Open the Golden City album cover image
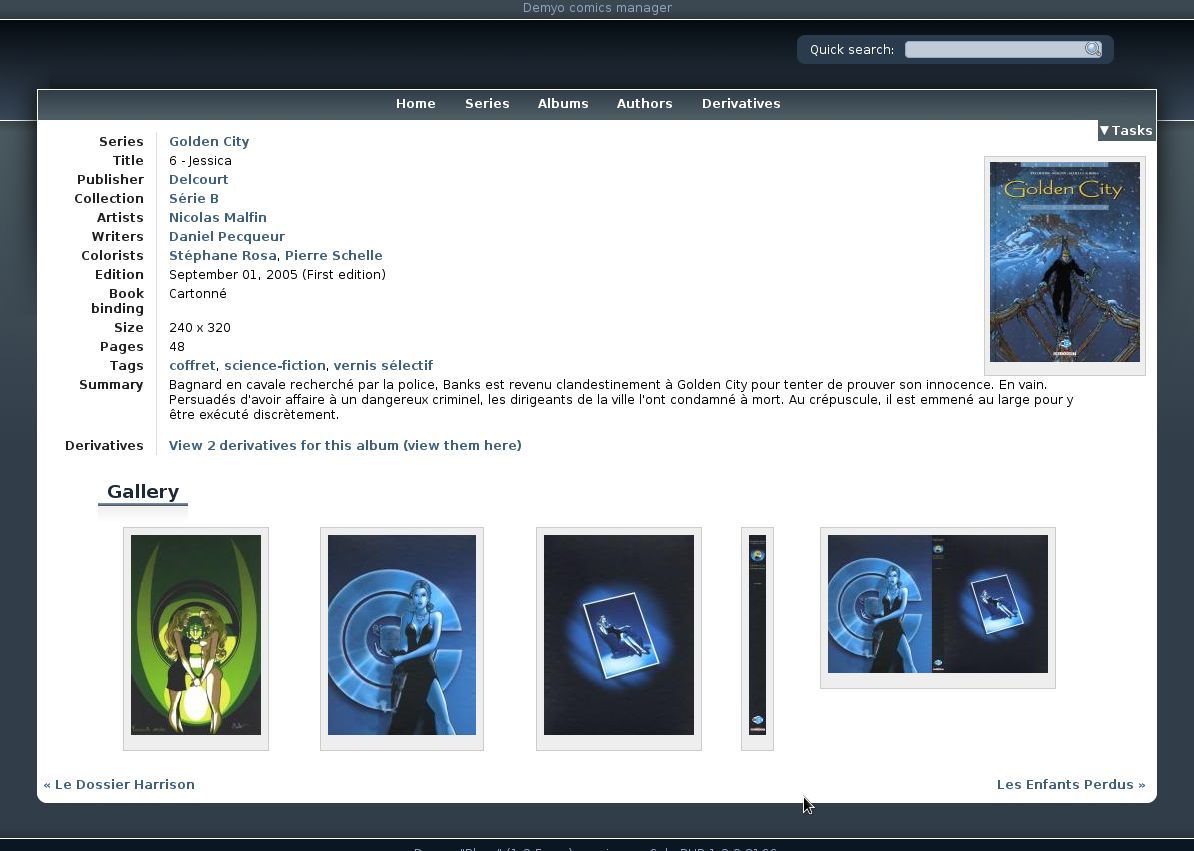1194x851 pixels. pyautogui.click(x=1065, y=262)
